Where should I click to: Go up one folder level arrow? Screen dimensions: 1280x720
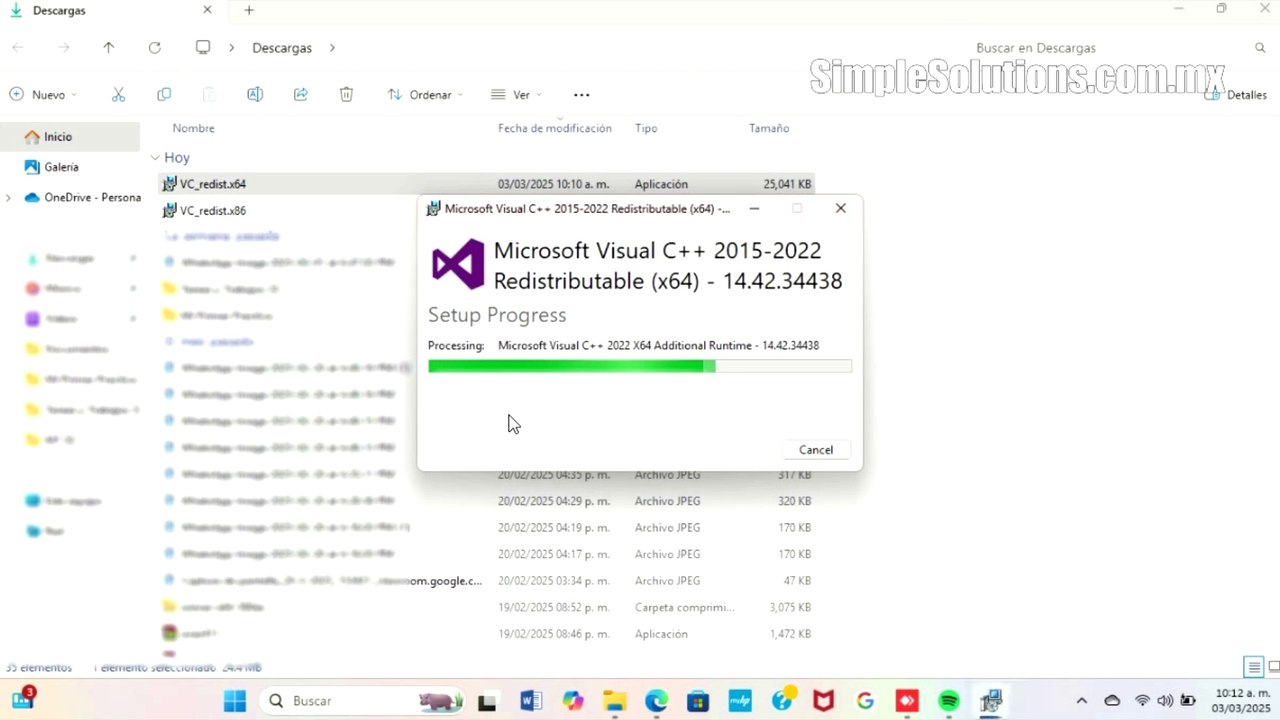(109, 48)
